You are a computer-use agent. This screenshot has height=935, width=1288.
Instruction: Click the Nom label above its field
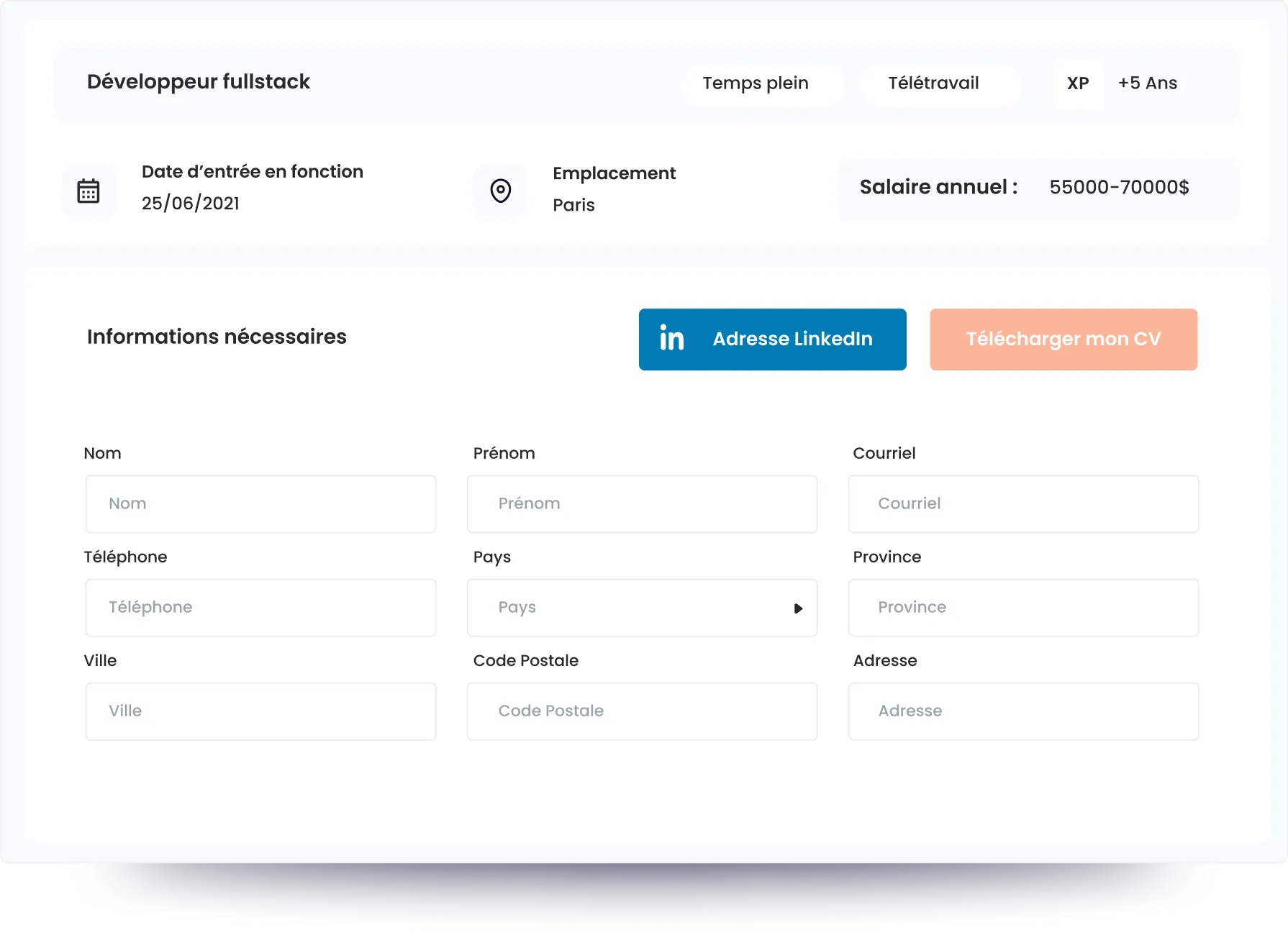103,453
